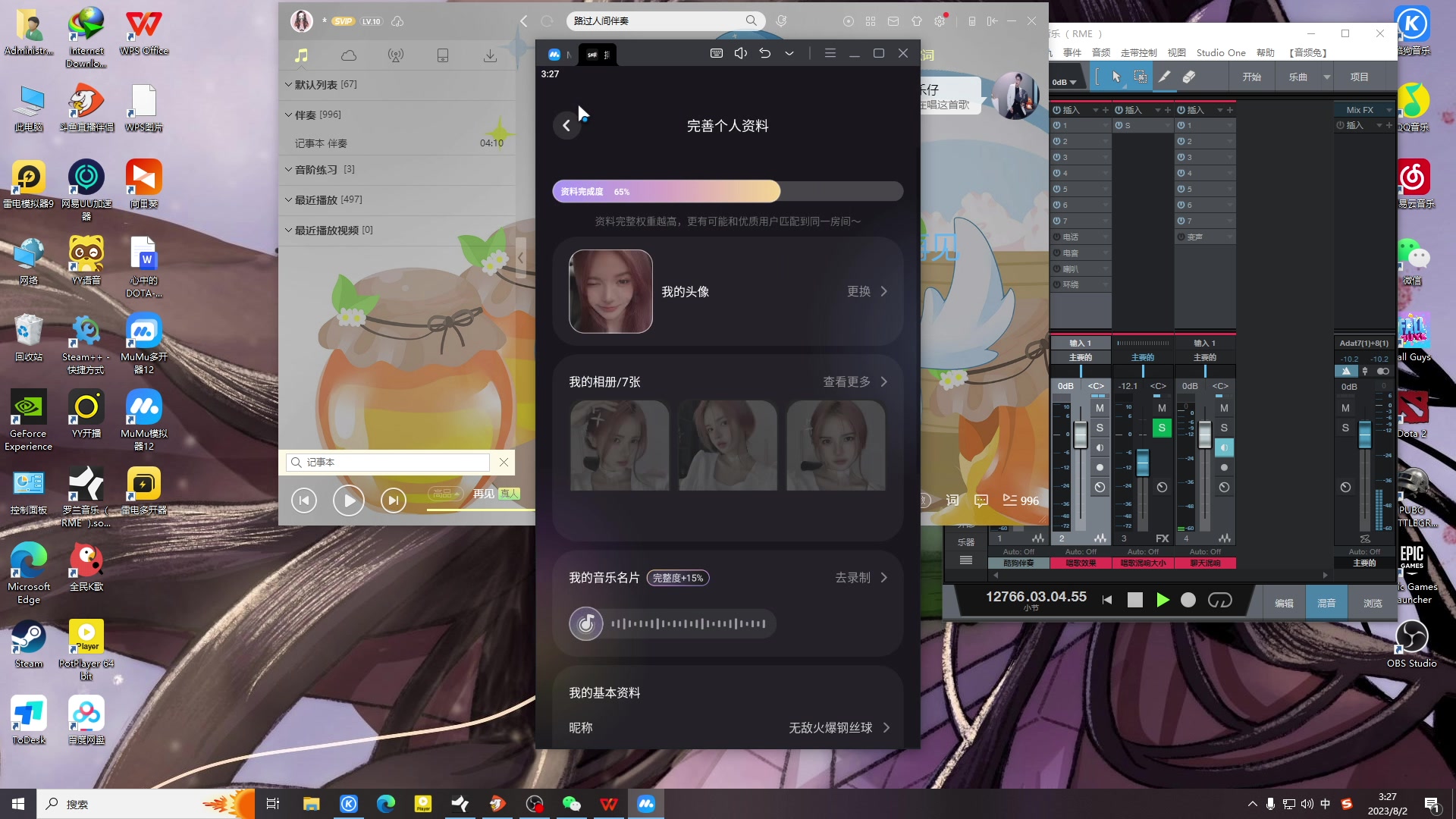Open the 帮助 menu in Studio One

(1265, 53)
